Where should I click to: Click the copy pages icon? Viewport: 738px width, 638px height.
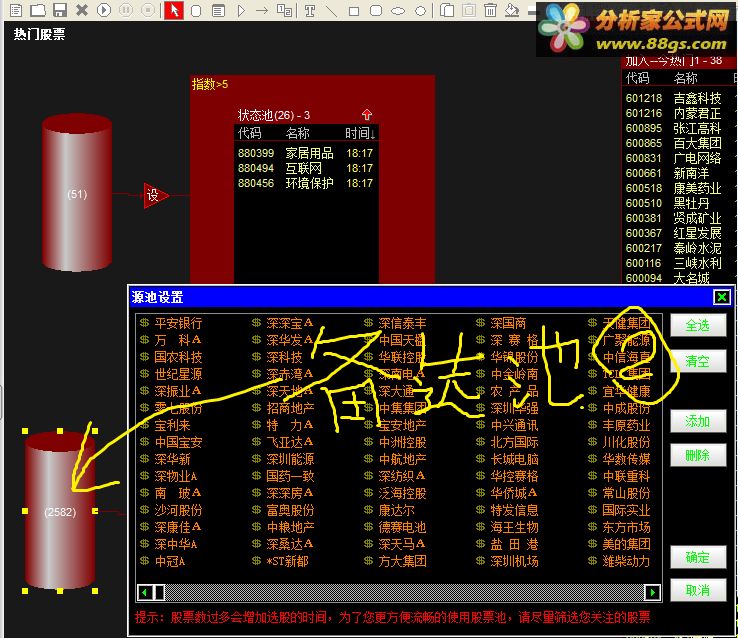tap(447, 10)
